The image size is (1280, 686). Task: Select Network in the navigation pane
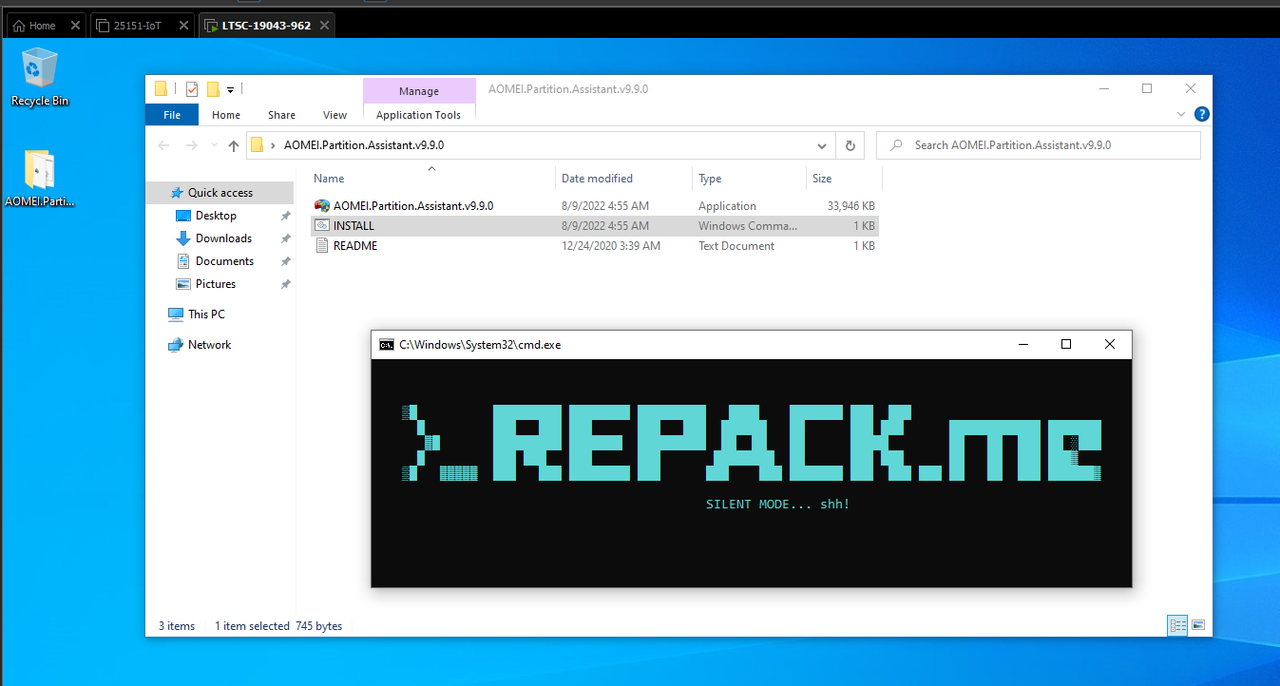209,345
